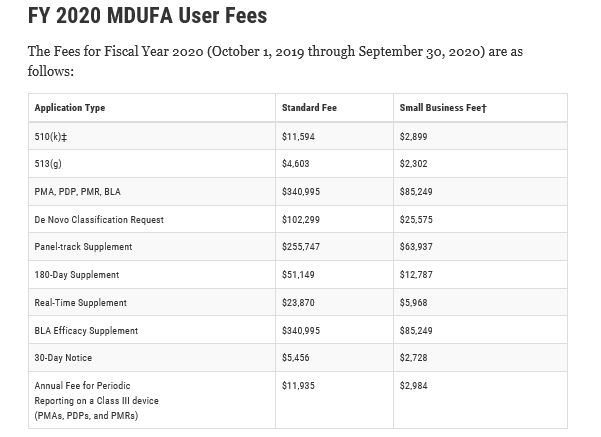Click the $2,302 small business fee

point(413,164)
